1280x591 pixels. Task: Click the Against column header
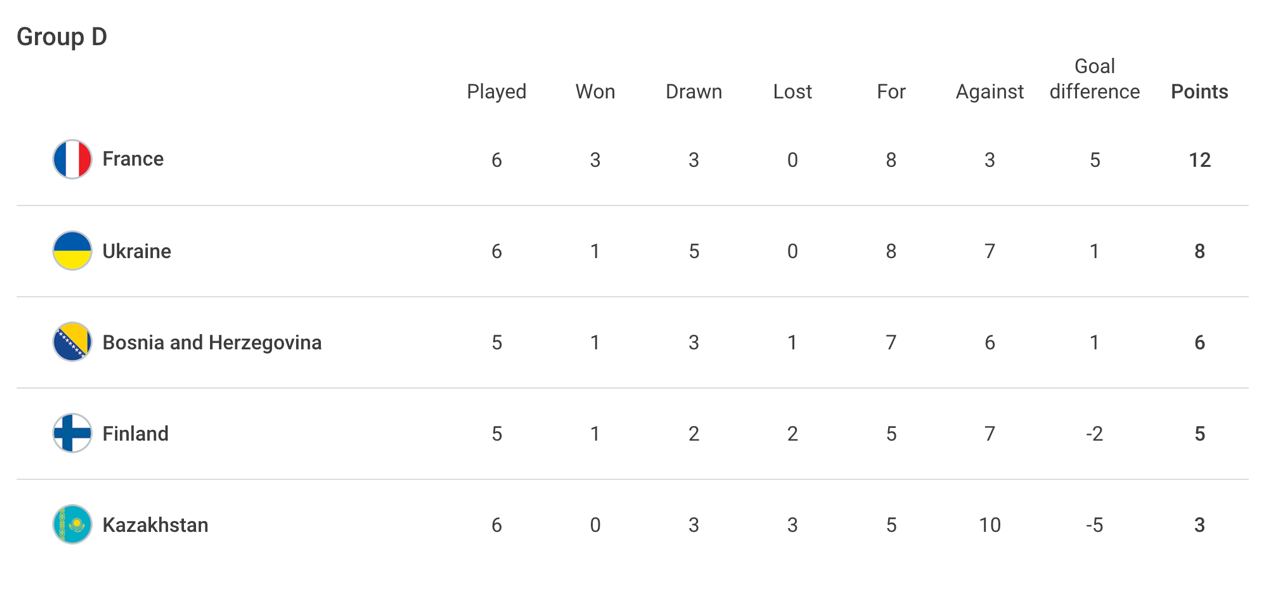coord(989,92)
